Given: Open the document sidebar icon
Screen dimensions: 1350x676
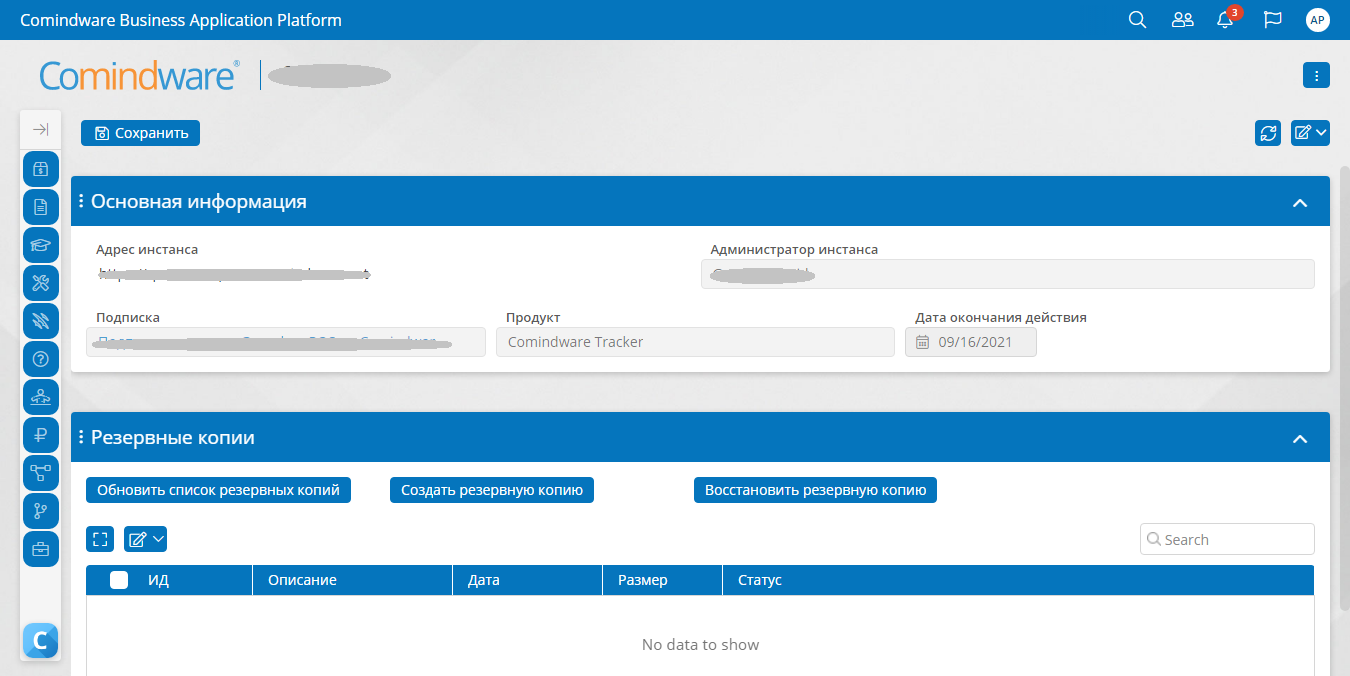Looking at the screenshot, I should (x=41, y=207).
